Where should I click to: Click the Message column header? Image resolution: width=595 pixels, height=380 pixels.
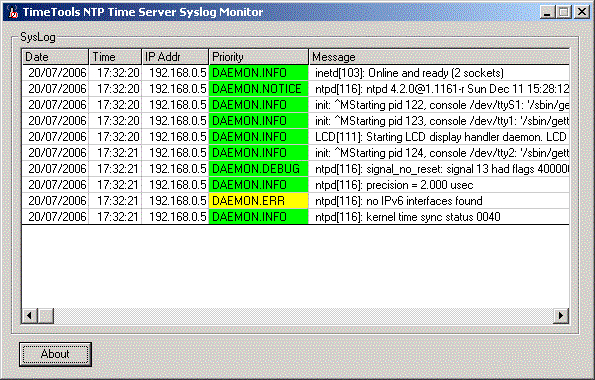click(439, 57)
